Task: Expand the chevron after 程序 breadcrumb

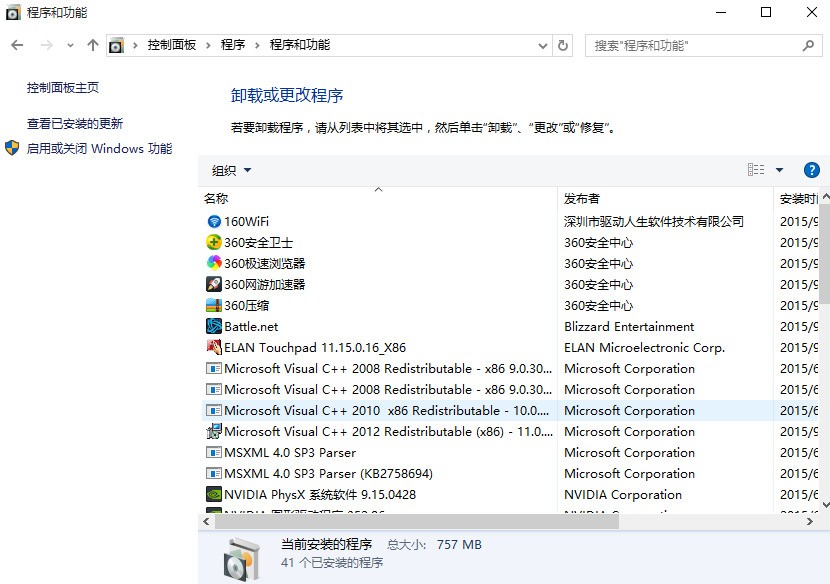Action: [x=257, y=46]
